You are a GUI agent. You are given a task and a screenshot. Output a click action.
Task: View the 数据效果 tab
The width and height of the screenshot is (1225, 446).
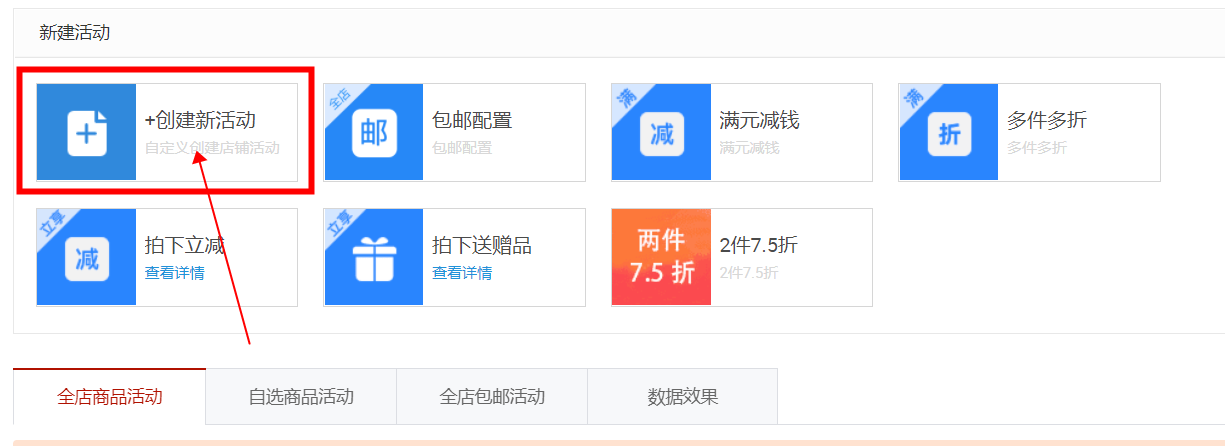pos(683,397)
